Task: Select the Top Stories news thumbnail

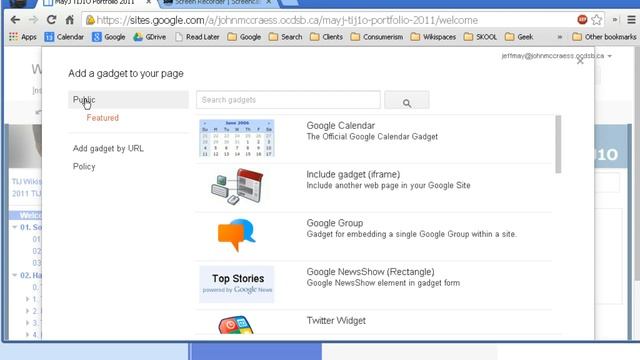Action: click(237, 284)
